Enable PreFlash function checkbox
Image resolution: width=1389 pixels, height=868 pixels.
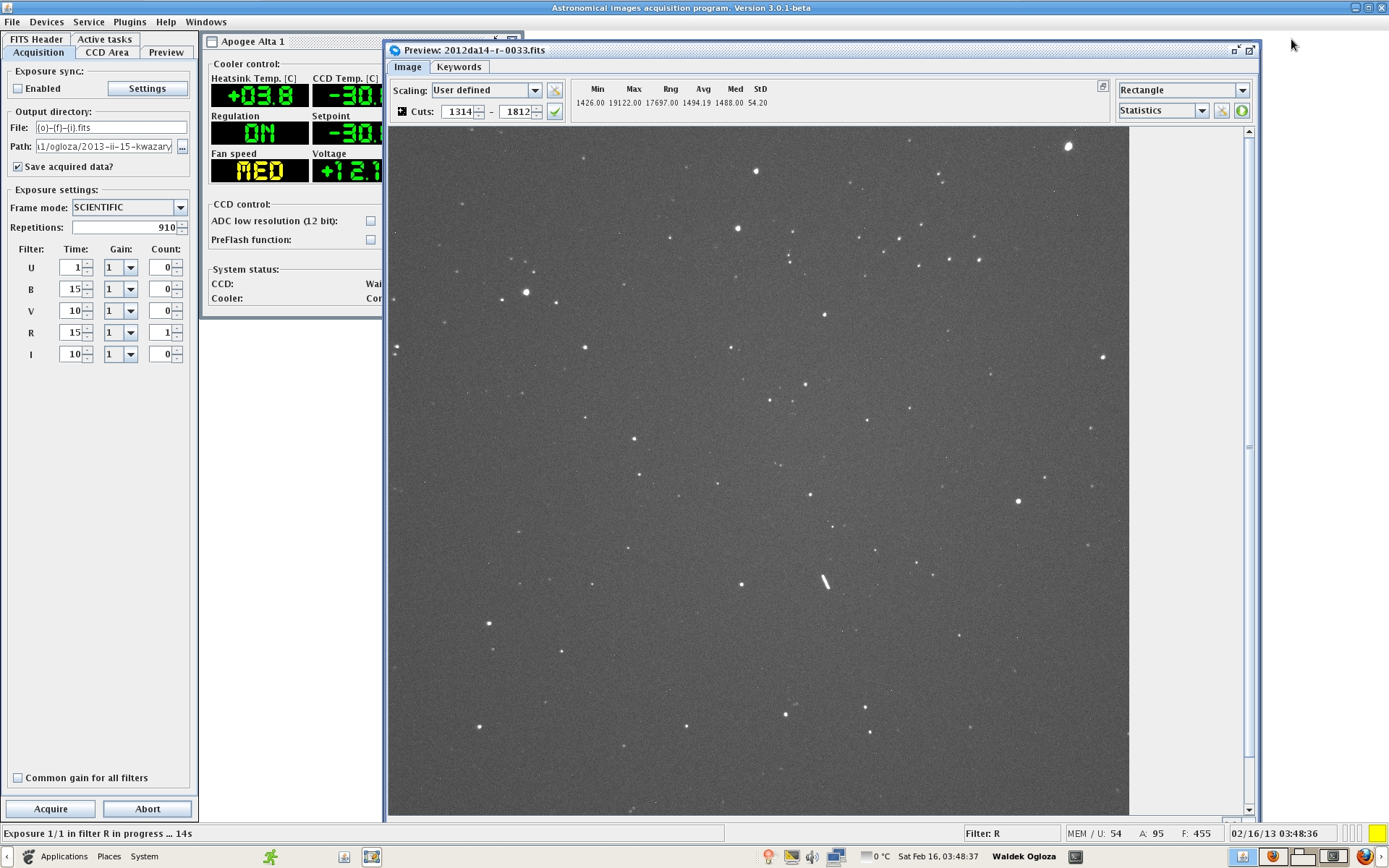tap(370, 240)
